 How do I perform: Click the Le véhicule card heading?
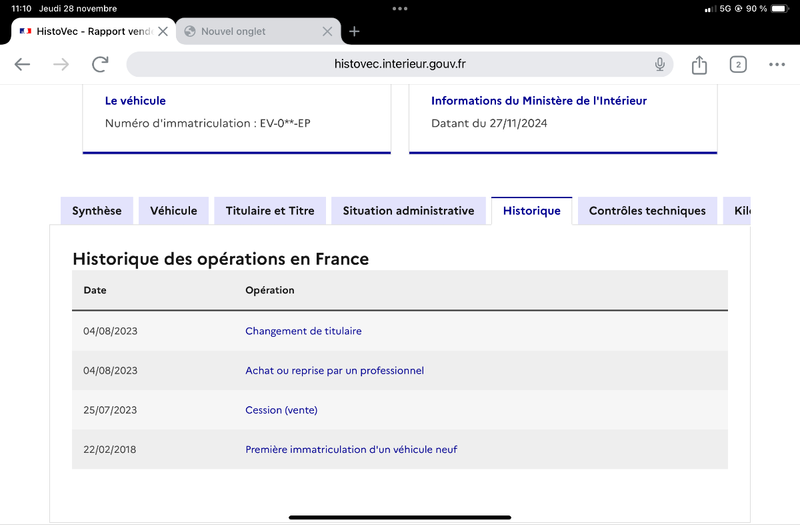tap(135, 101)
